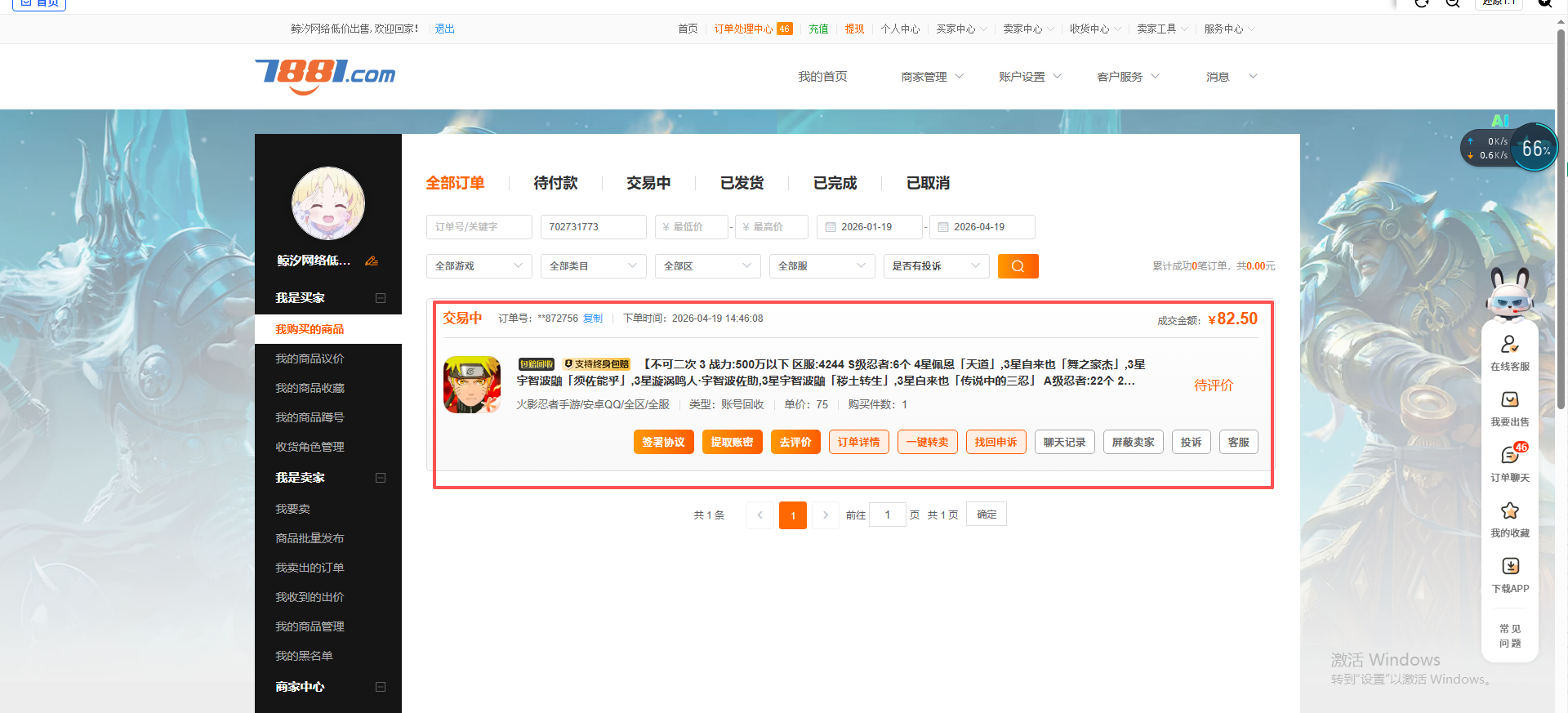1568x713 pixels.
Task: Open 常见问题 FAQ shortcut
Action: [x=1509, y=636]
